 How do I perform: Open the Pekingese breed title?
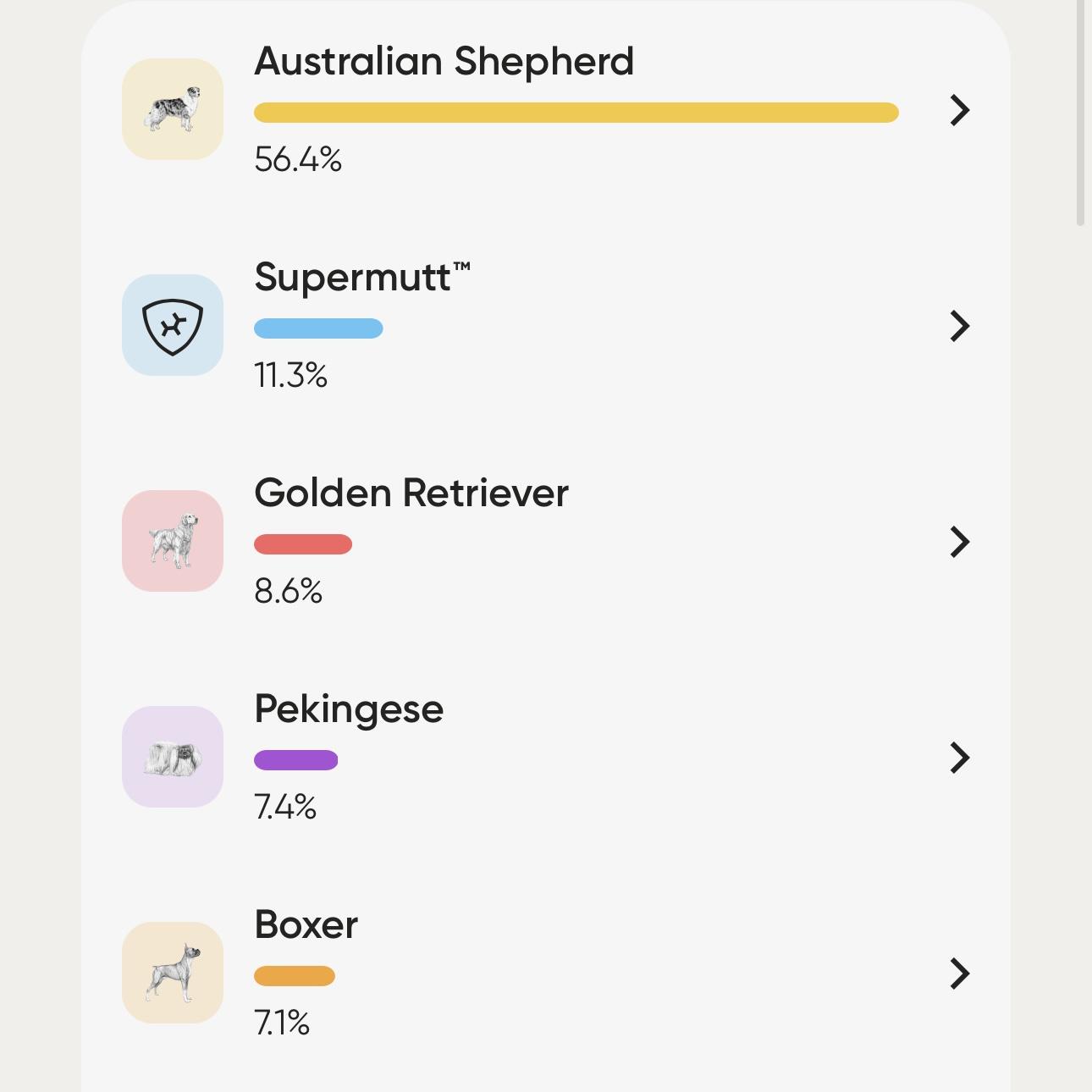point(349,709)
